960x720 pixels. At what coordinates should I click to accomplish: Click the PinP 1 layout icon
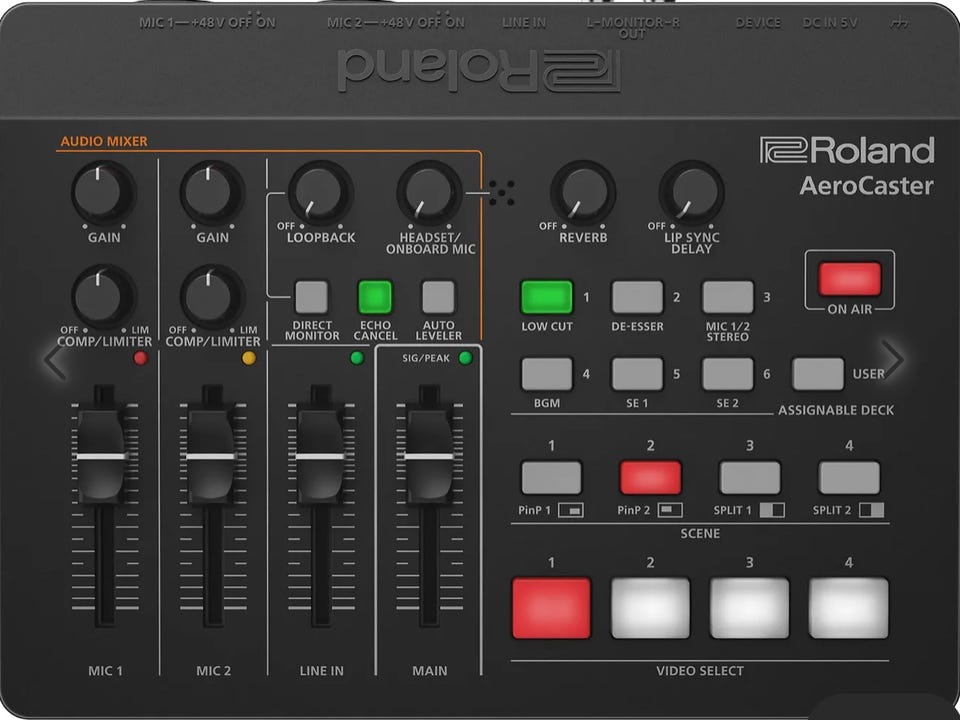tap(571, 510)
